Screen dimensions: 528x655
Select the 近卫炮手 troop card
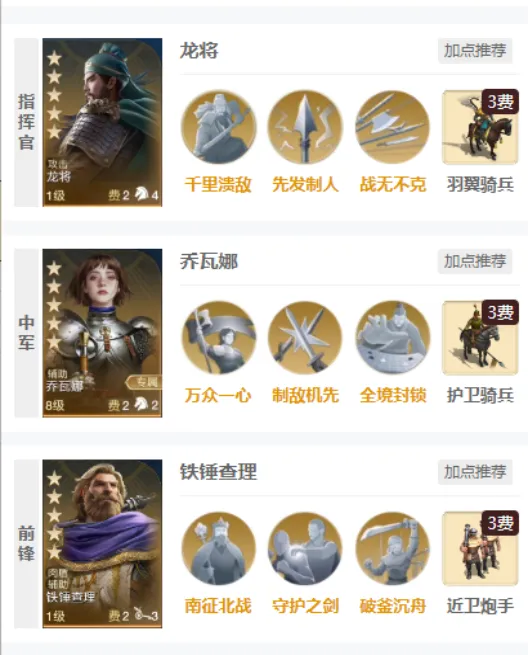480,548
